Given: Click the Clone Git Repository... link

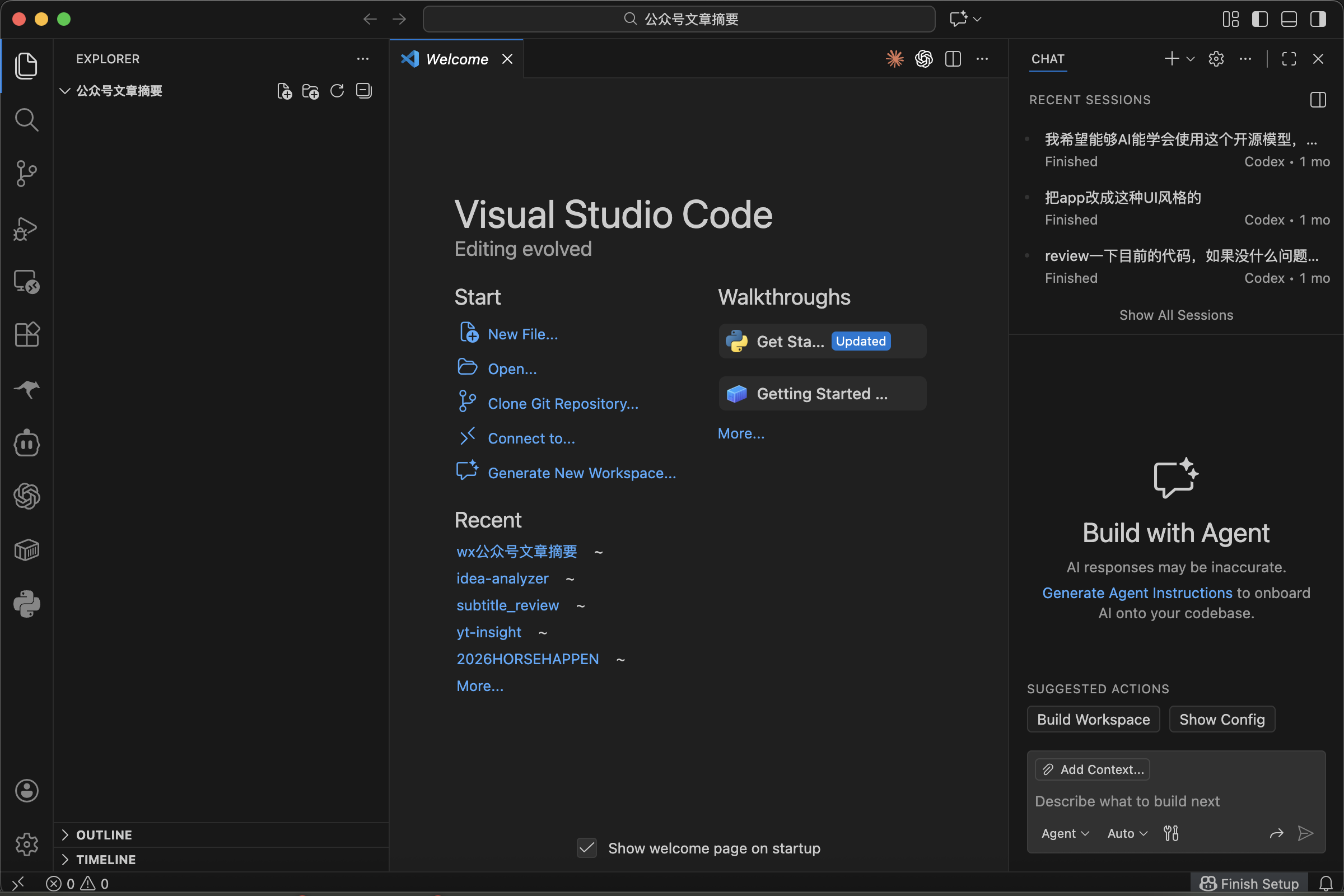Looking at the screenshot, I should pos(563,403).
